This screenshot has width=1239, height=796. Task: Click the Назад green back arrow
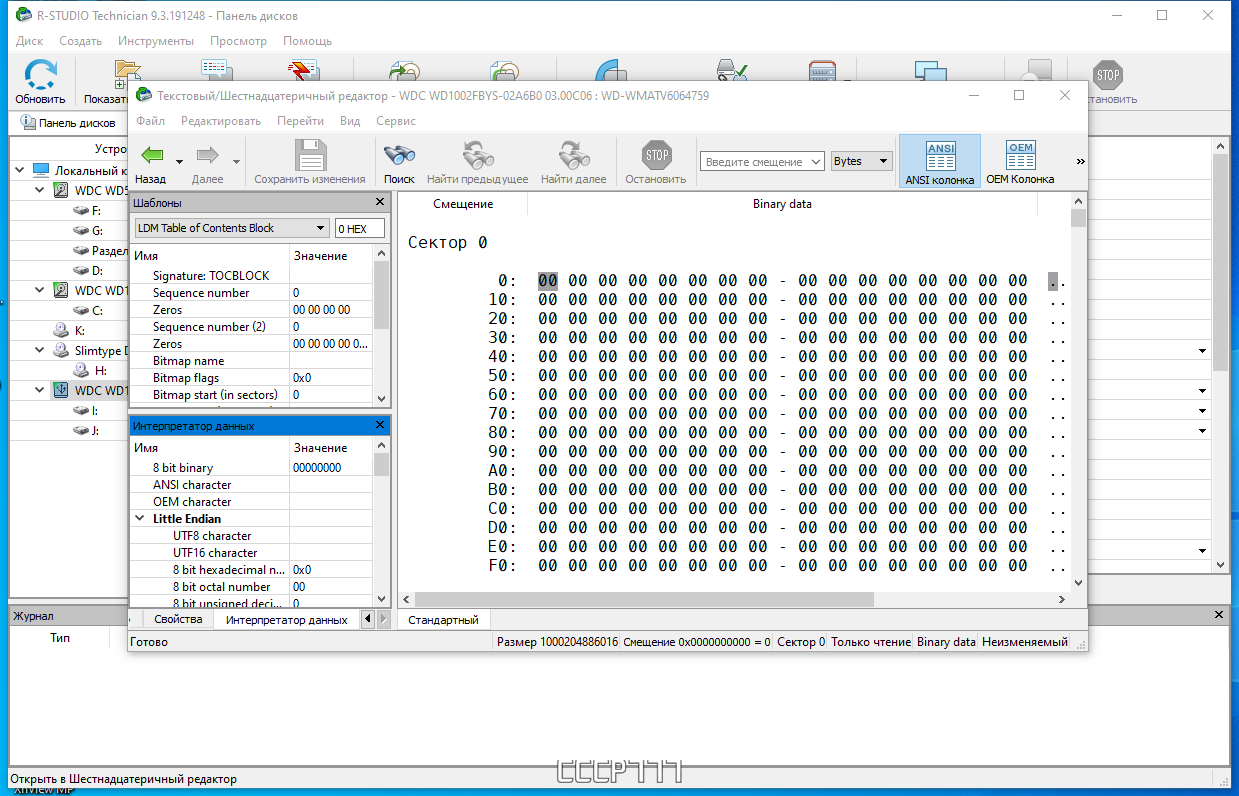(x=152, y=155)
